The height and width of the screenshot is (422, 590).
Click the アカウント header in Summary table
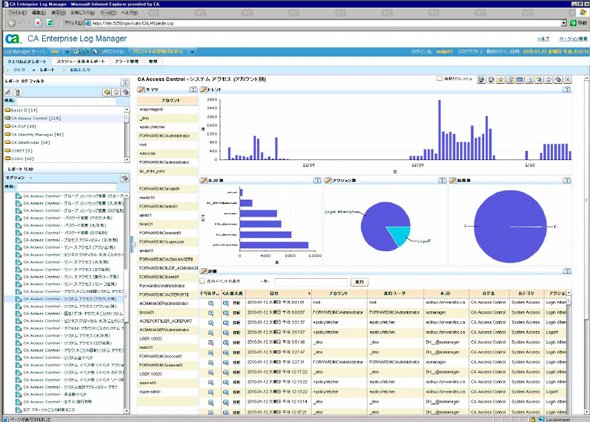(167, 100)
